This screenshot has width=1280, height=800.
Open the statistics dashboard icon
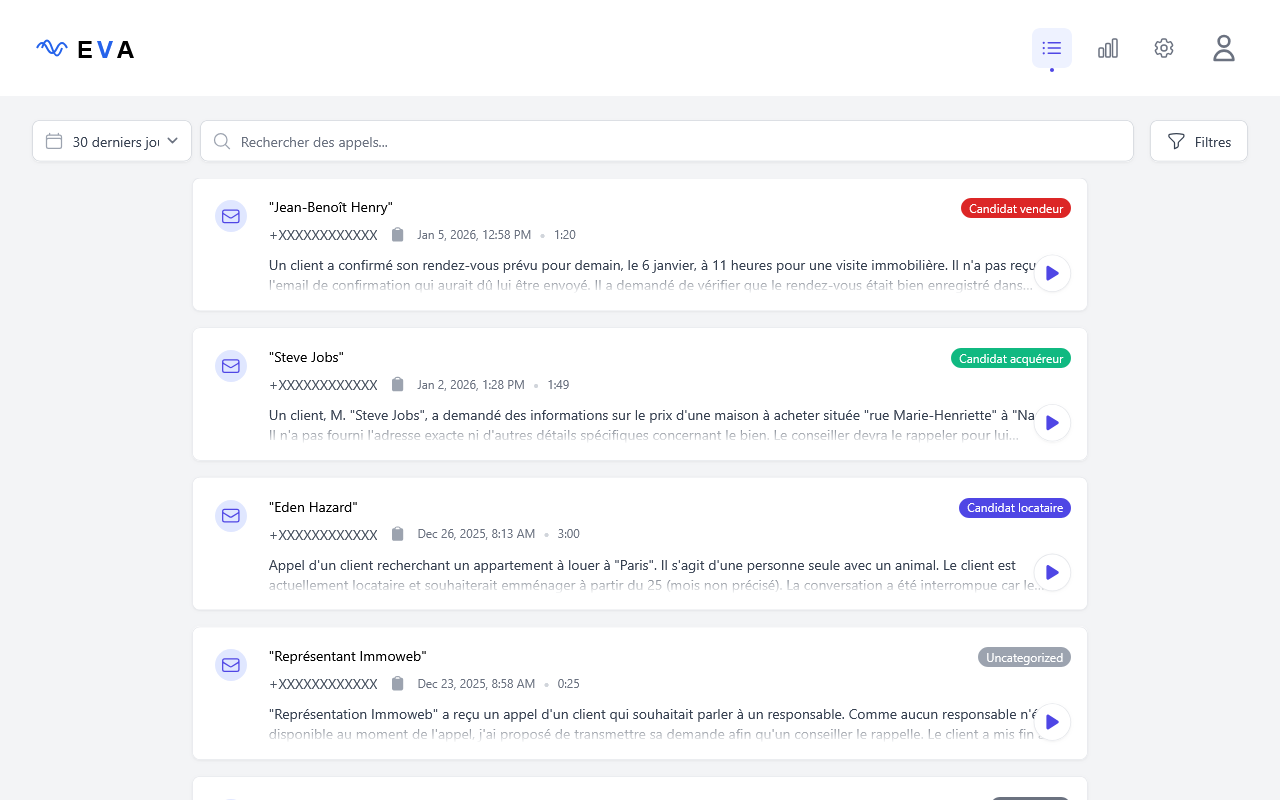pyautogui.click(x=1108, y=47)
